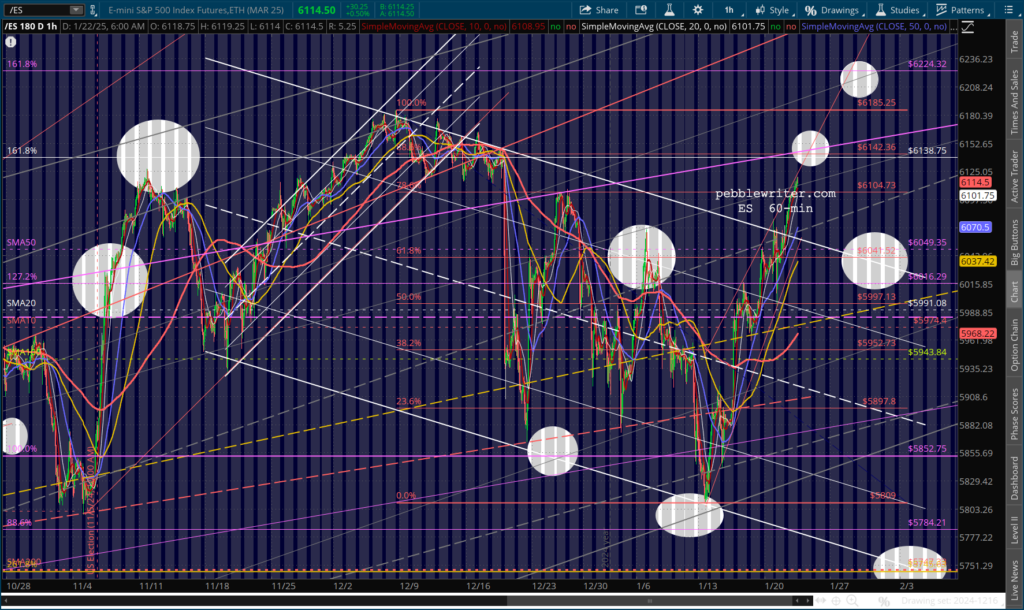The height and width of the screenshot is (610, 1024).
Task: Click the chart notification exclamation icon
Action: 10,42
